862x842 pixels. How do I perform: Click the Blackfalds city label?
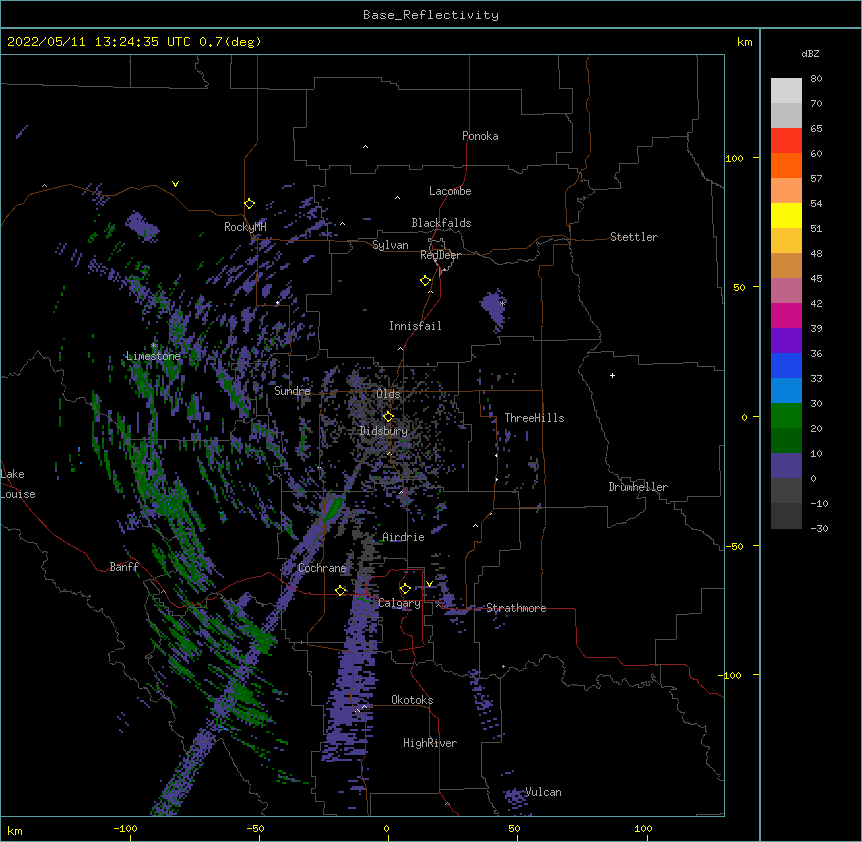click(441, 223)
